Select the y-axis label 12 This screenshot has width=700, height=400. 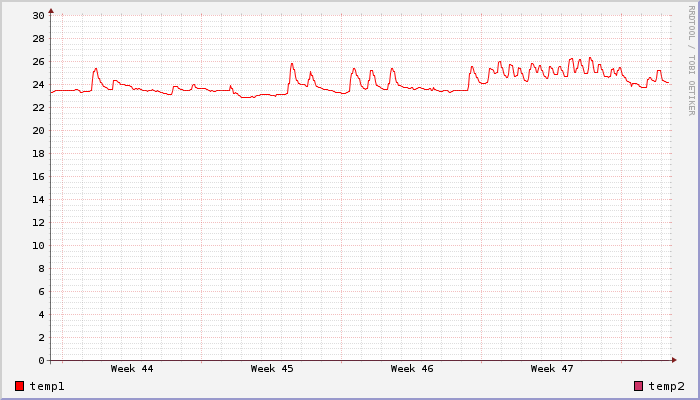(x=38, y=223)
